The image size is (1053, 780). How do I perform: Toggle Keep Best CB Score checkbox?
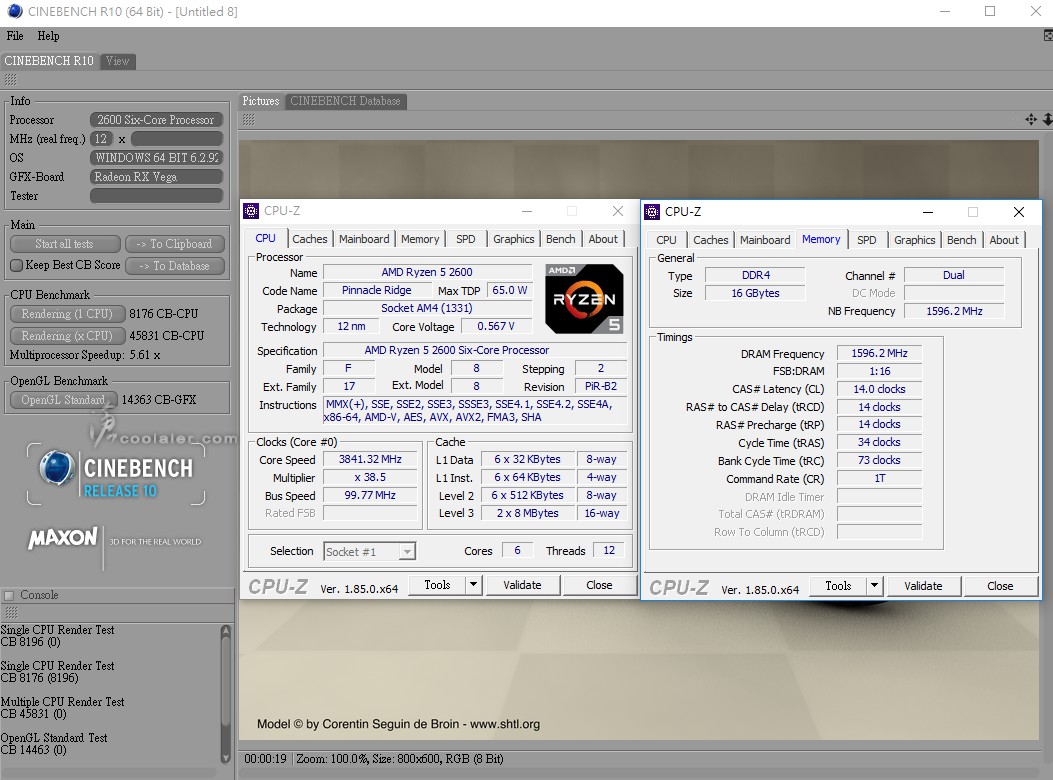pyautogui.click(x=17, y=265)
